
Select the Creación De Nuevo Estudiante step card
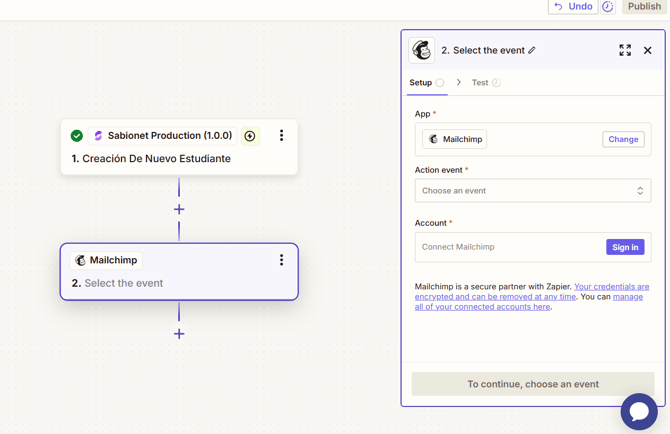click(x=179, y=147)
